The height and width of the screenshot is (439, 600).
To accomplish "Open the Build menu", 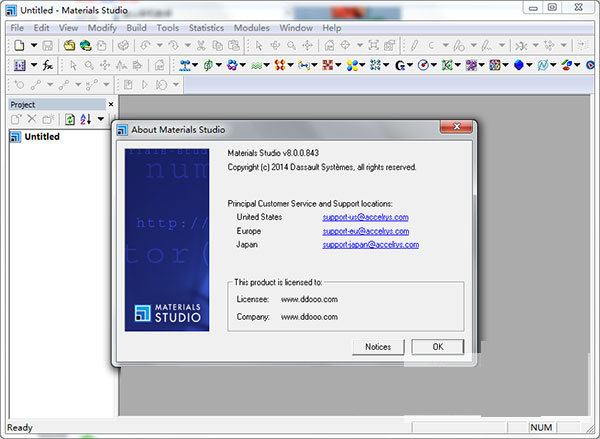I will coord(136,28).
